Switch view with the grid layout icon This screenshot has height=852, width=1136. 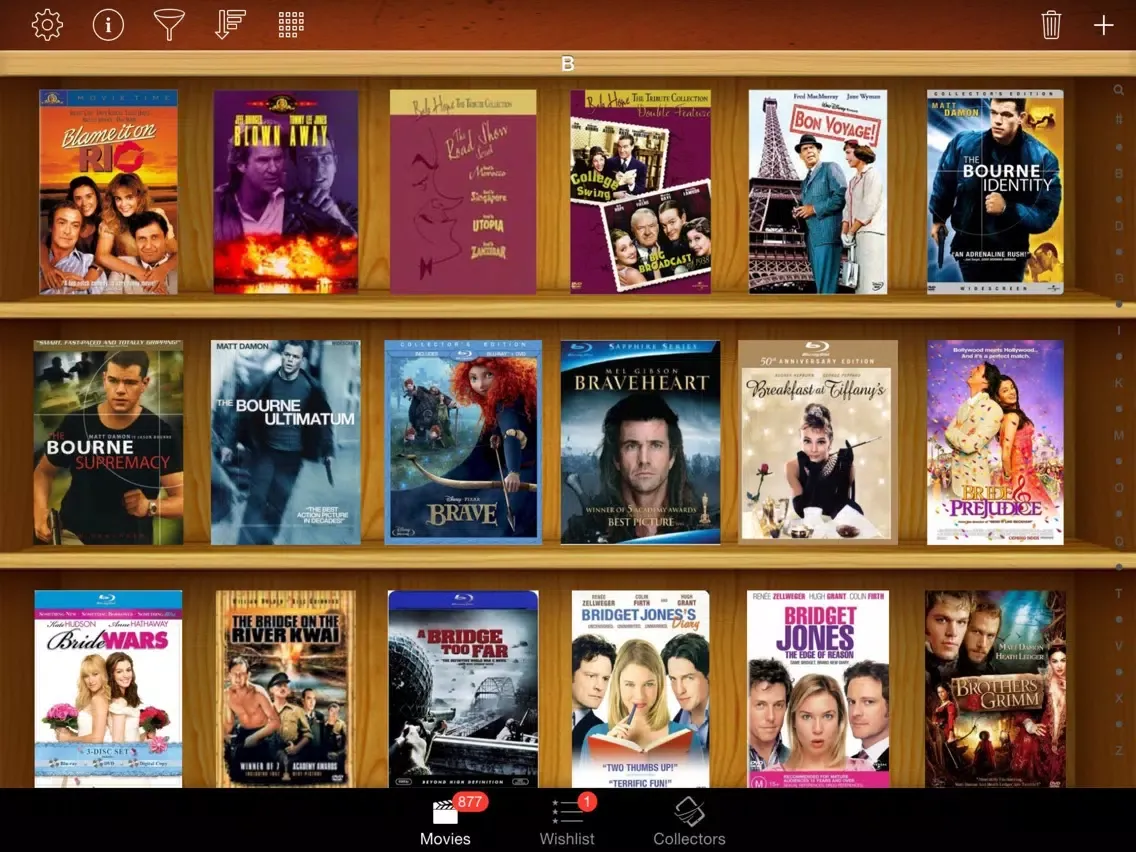point(291,25)
